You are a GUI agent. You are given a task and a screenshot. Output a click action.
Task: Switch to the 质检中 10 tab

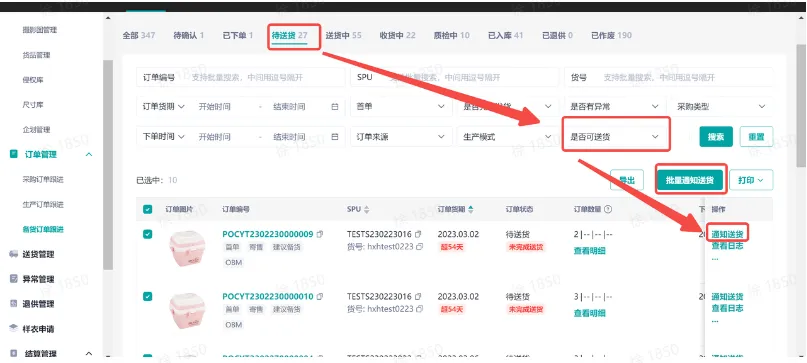coord(451,36)
